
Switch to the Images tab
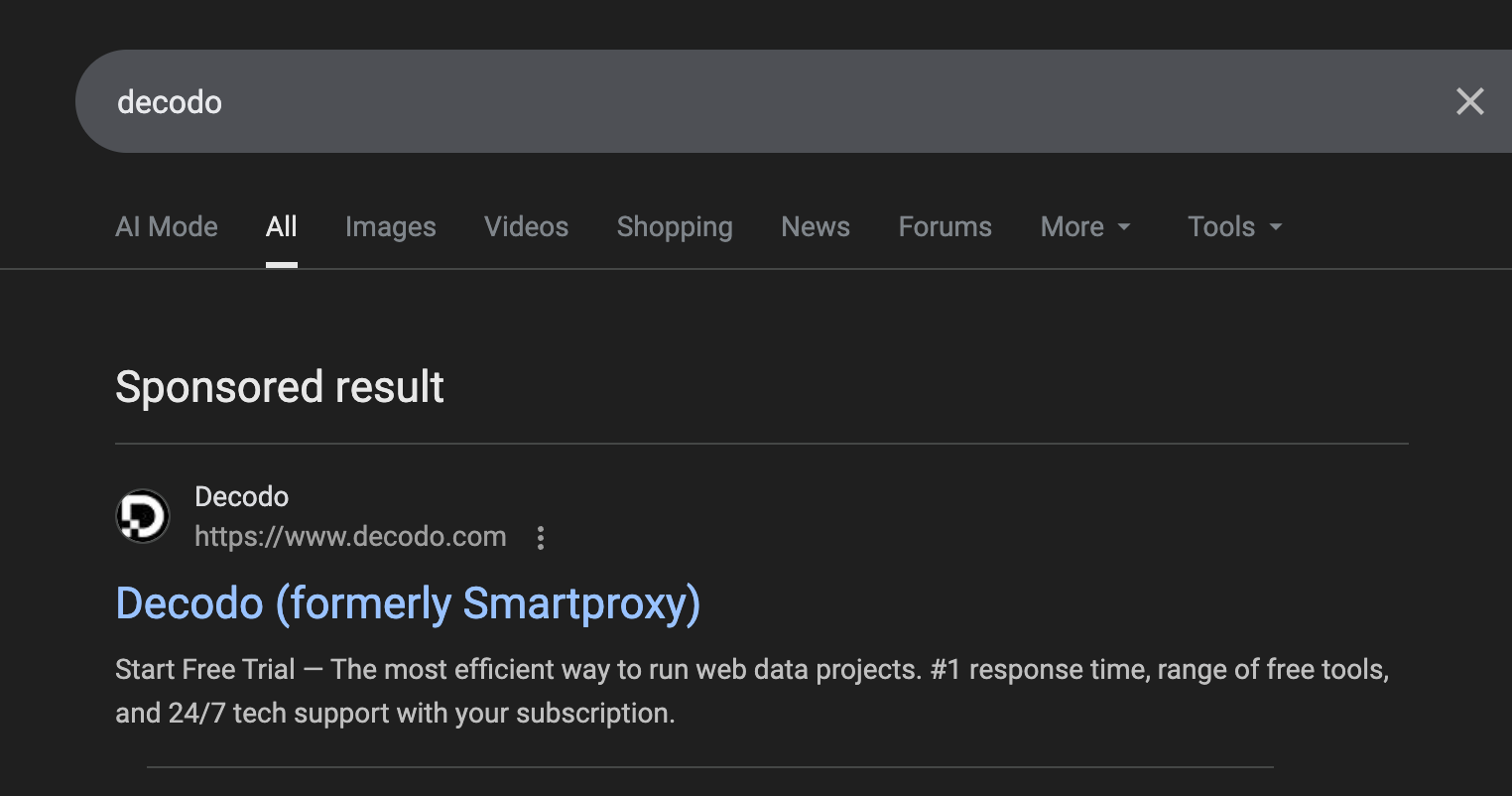tap(391, 227)
